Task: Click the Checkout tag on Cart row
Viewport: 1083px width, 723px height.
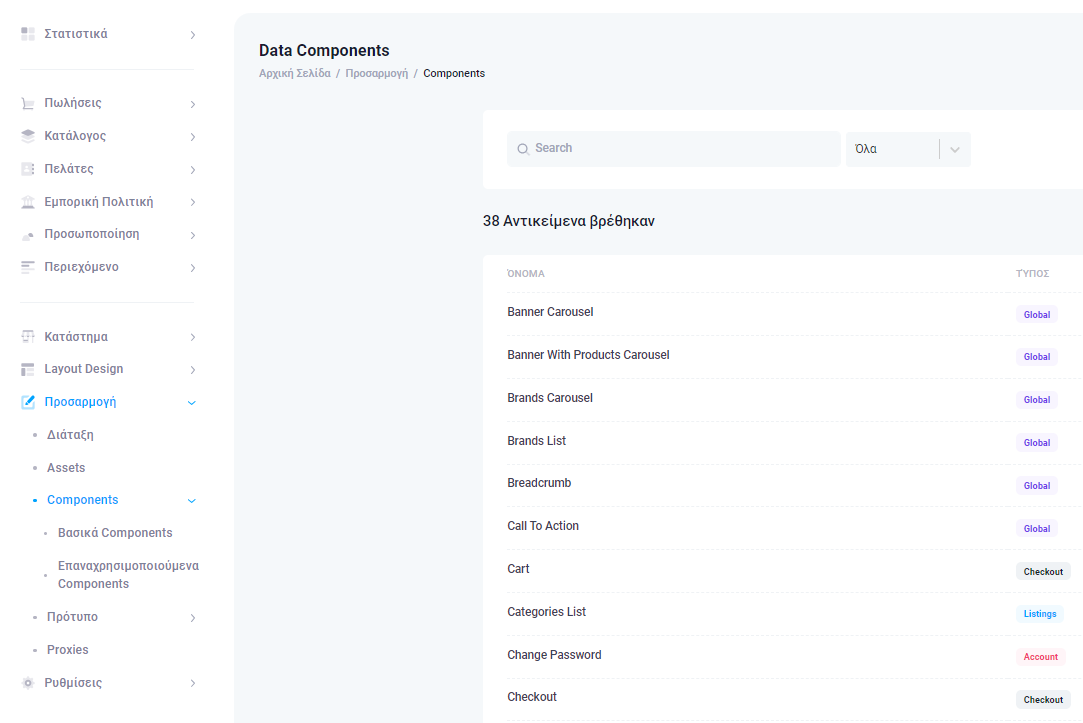Action: 1043,572
